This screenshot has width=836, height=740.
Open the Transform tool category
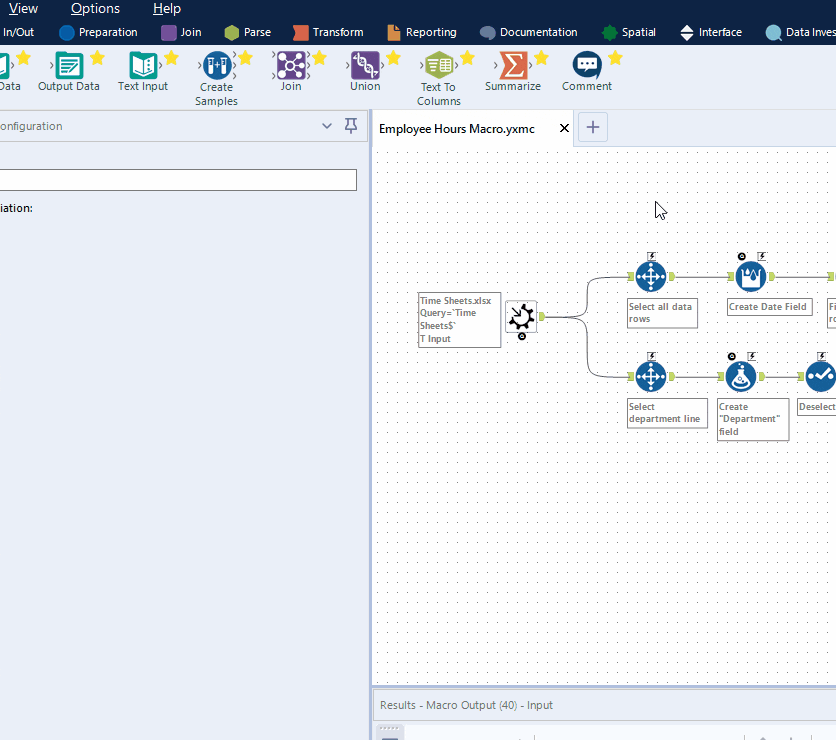click(328, 33)
